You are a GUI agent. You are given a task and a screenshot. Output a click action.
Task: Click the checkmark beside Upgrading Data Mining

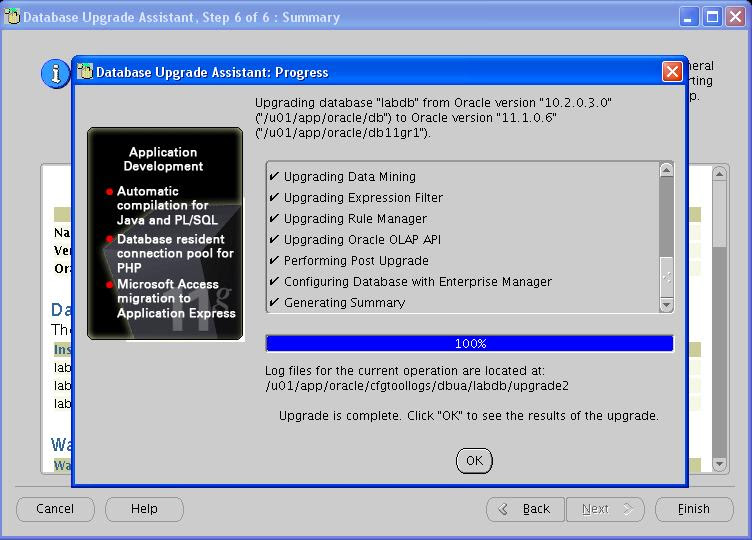coord(274,176)
